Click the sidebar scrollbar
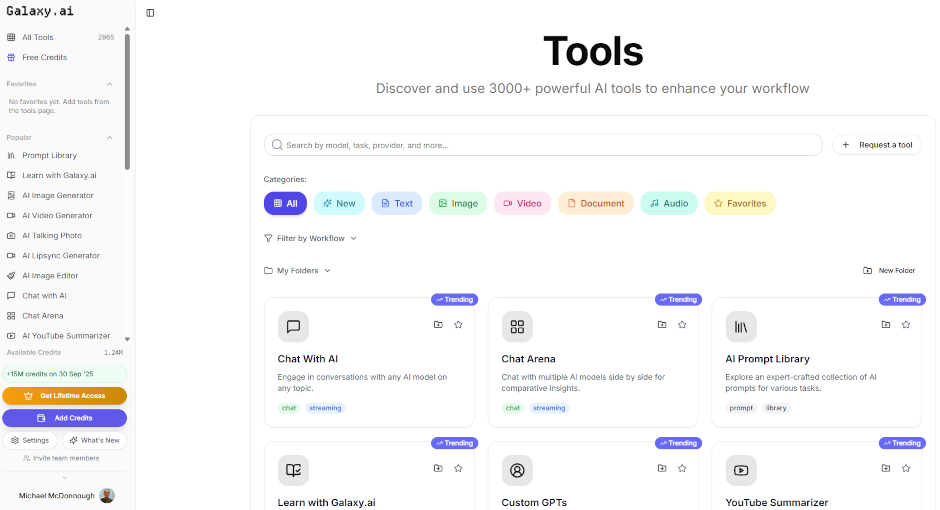Image resolution: width=940 pixels, height=510 pixels. tap(127, 102)
